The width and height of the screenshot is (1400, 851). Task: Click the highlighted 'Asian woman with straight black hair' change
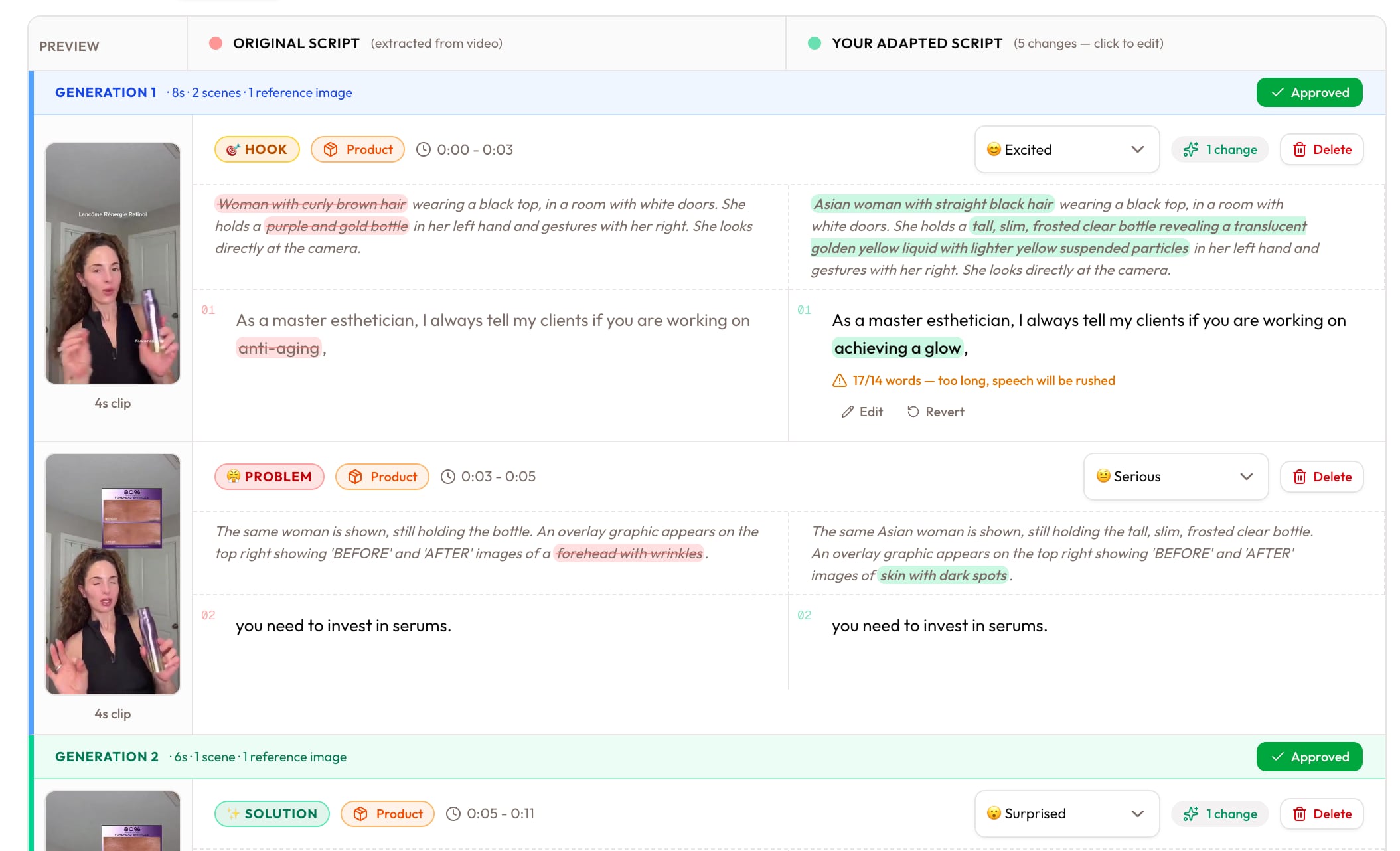[x=933, y=204]
